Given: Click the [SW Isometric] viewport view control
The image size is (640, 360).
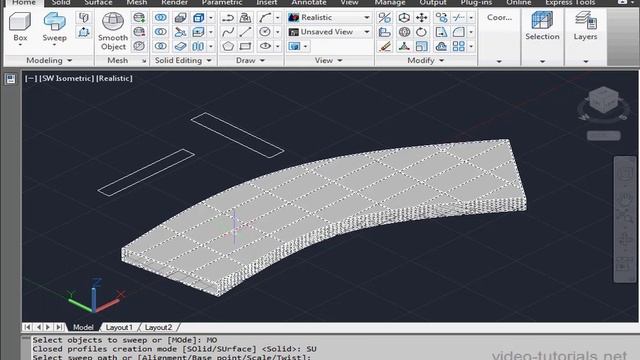Looking at the screenshot, I should pos(67,78).
